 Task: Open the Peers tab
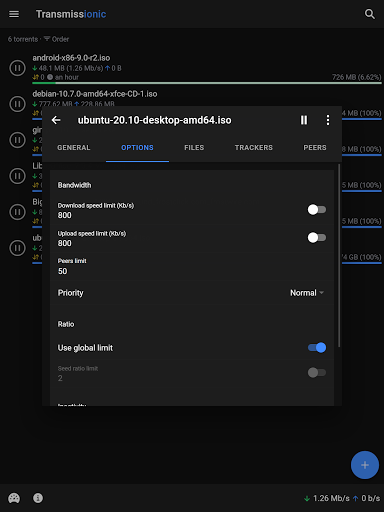(x=315, y=148)
